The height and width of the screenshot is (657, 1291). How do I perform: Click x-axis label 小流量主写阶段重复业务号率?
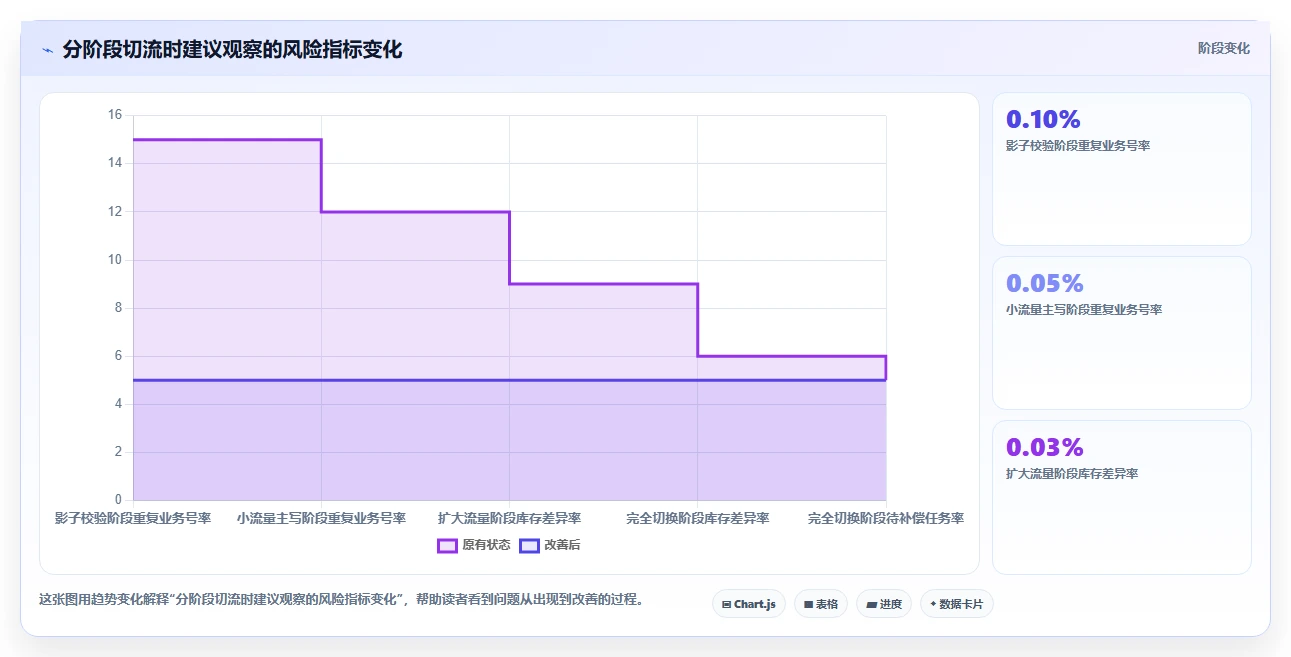(321, 518)
